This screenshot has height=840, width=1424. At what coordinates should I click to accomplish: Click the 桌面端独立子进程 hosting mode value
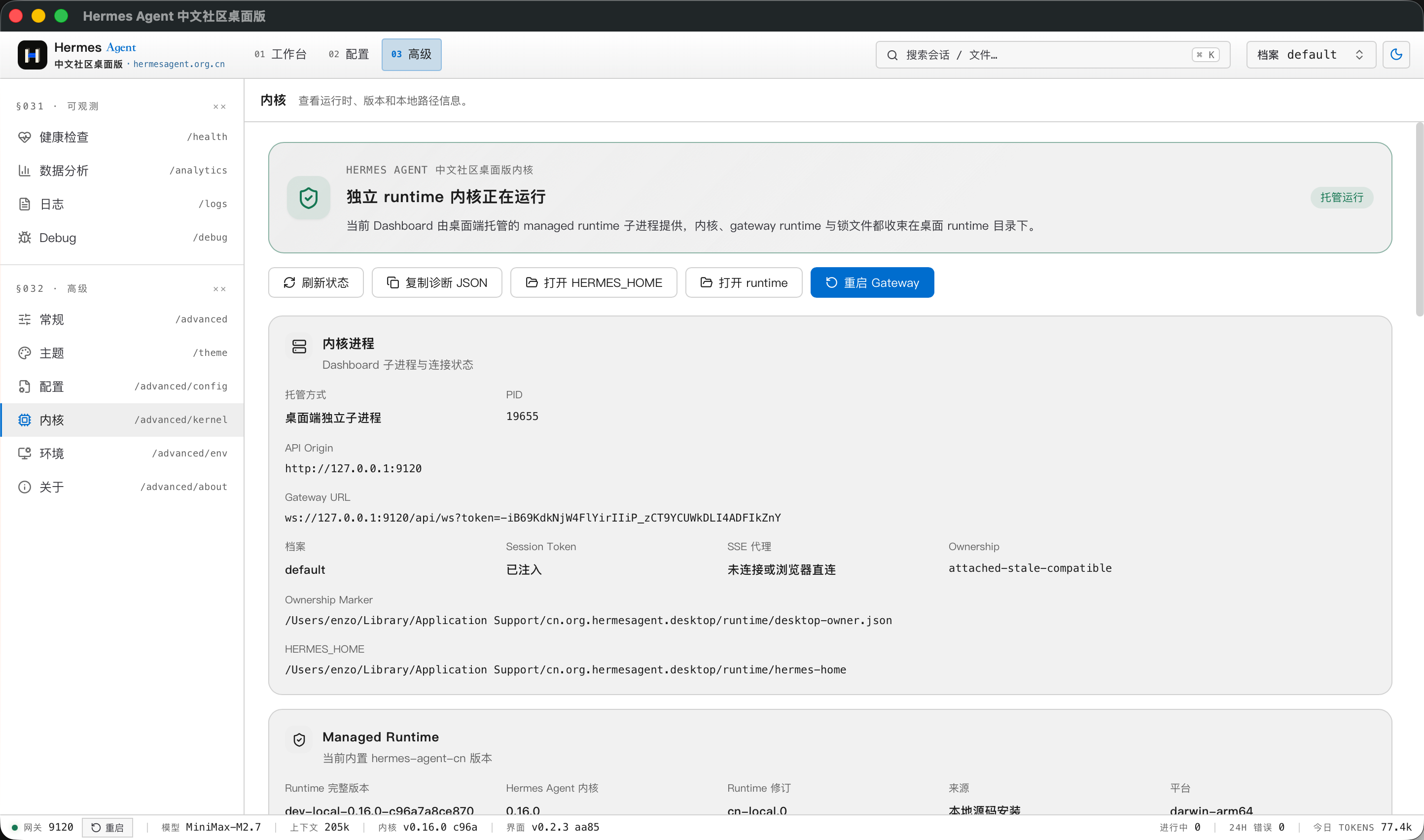[x=332, y=418]
